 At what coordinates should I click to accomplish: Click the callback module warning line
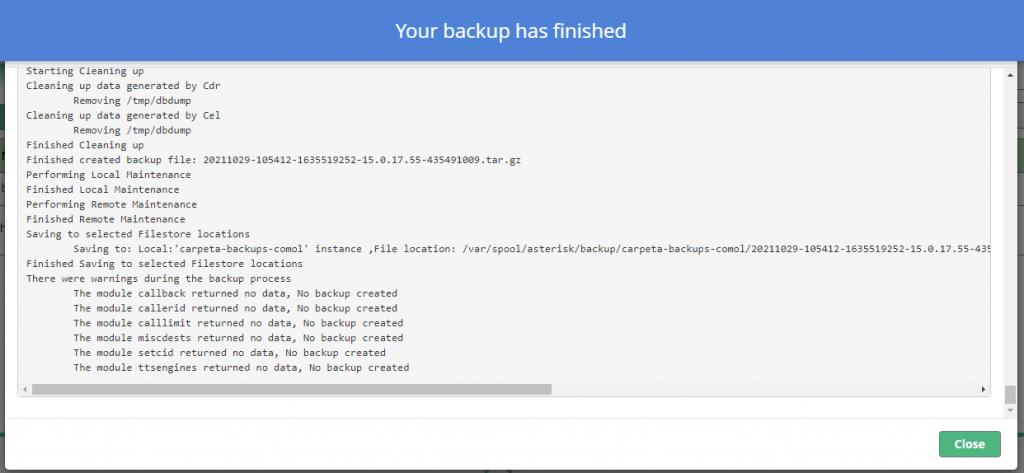[235, 293]
